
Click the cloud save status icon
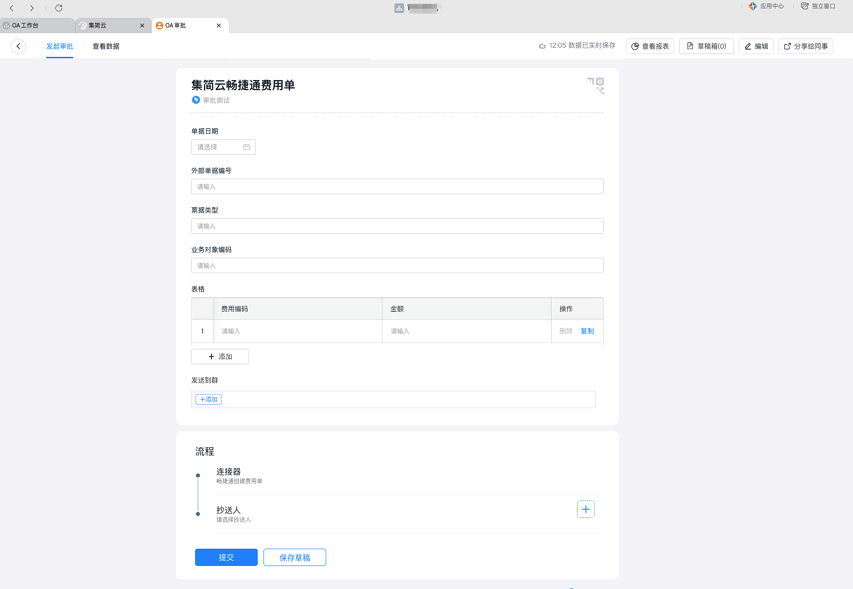tap(542, 46)
